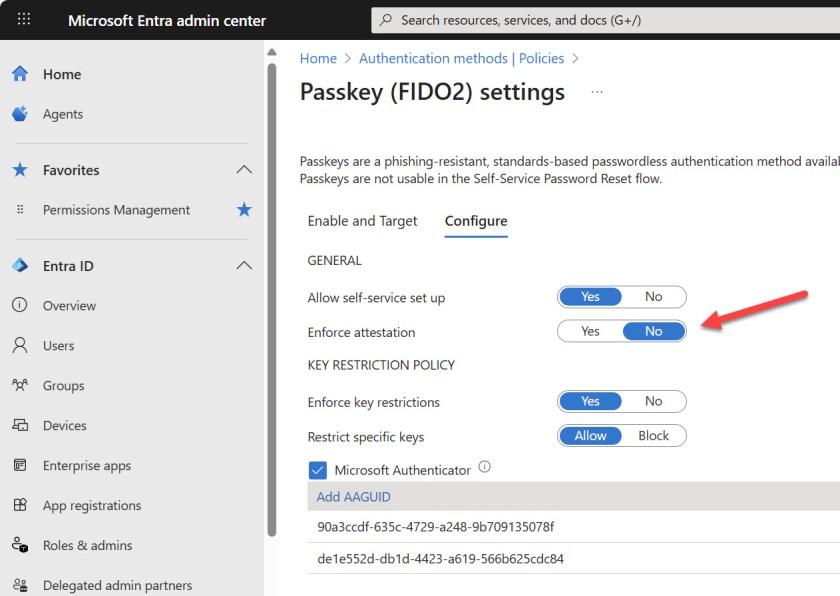Open the settings overflow ellipsis menu
The image size is (840, 596).
click(597, 91)
